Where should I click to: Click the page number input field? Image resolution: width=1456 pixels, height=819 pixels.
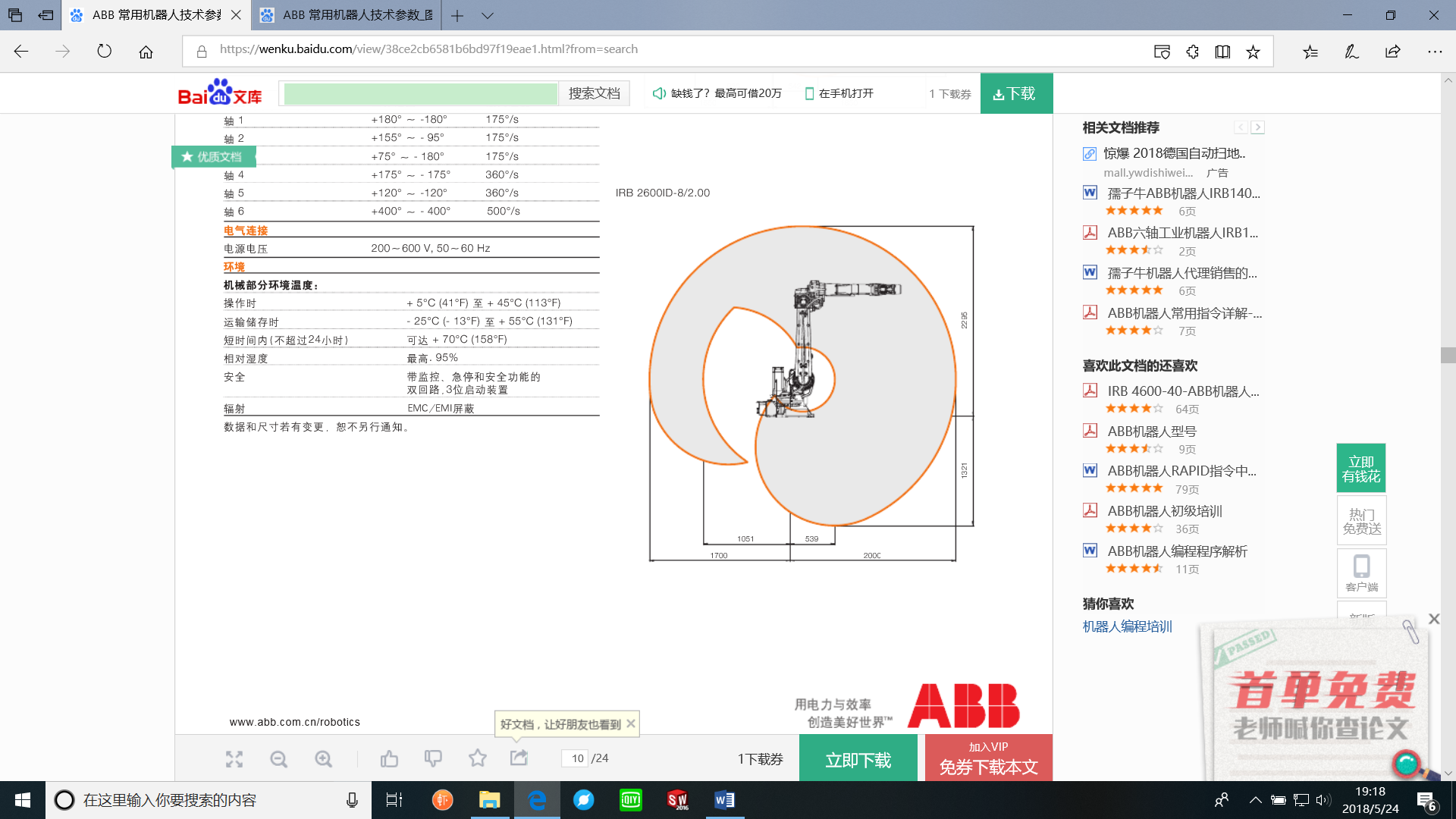point(576,758)
